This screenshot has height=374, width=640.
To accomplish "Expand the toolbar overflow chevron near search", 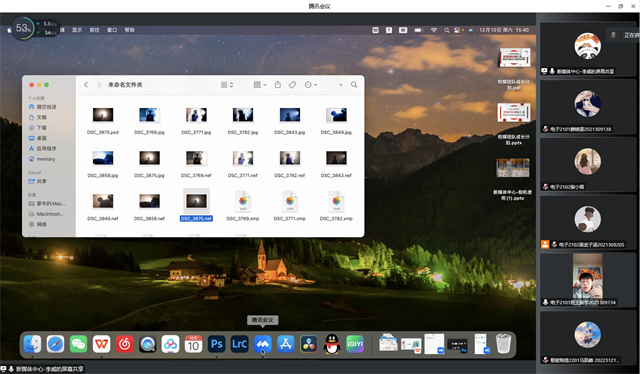I will tap(340, 85).
